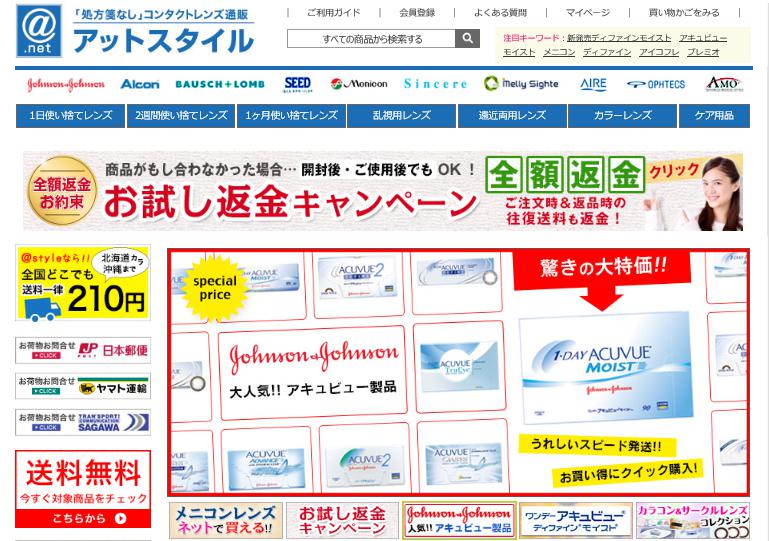Viewport: 769px width, 541px height.
Task: Open the お試し返金キャンペーン small bottom banner
Action: click(x=342, y=520)
